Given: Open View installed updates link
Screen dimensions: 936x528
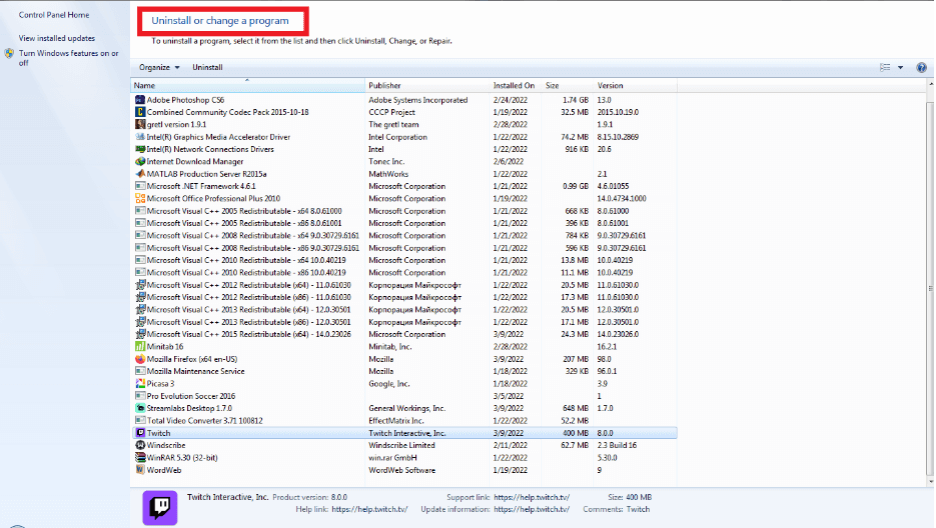Looking at the screenshot, I should pos(57,38).
